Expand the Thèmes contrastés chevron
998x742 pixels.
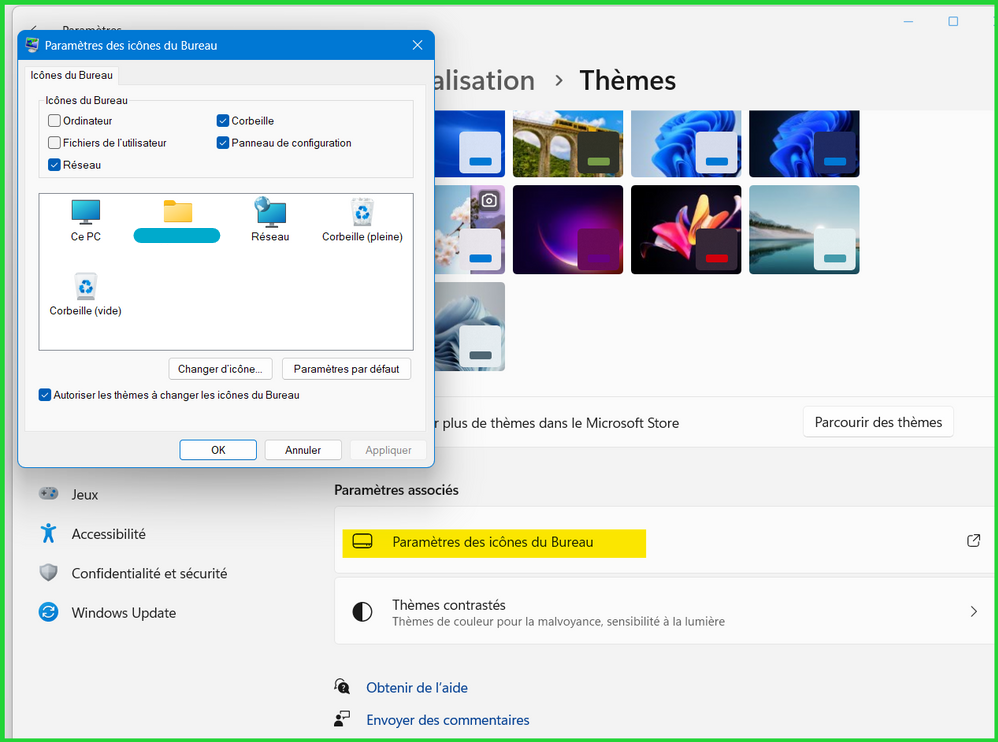973,611
